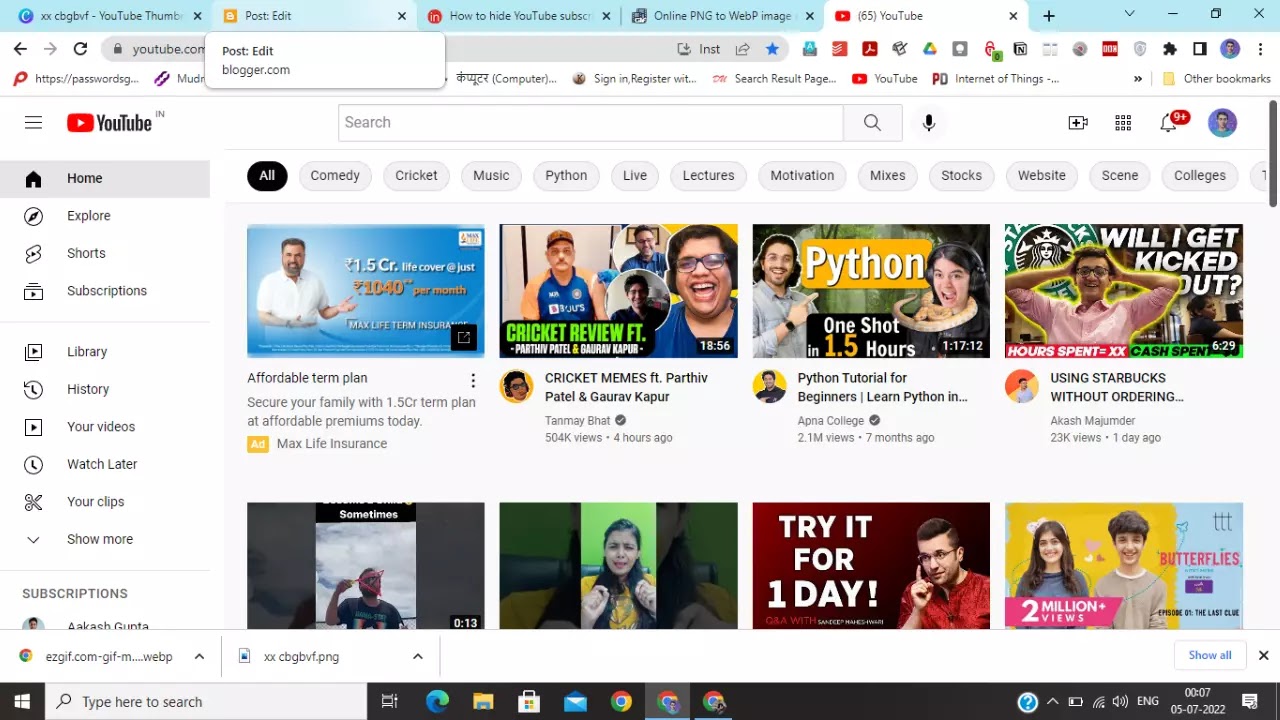Select the All filter chip
This screenshot has width=1280, height=720.
coord(267,176)
